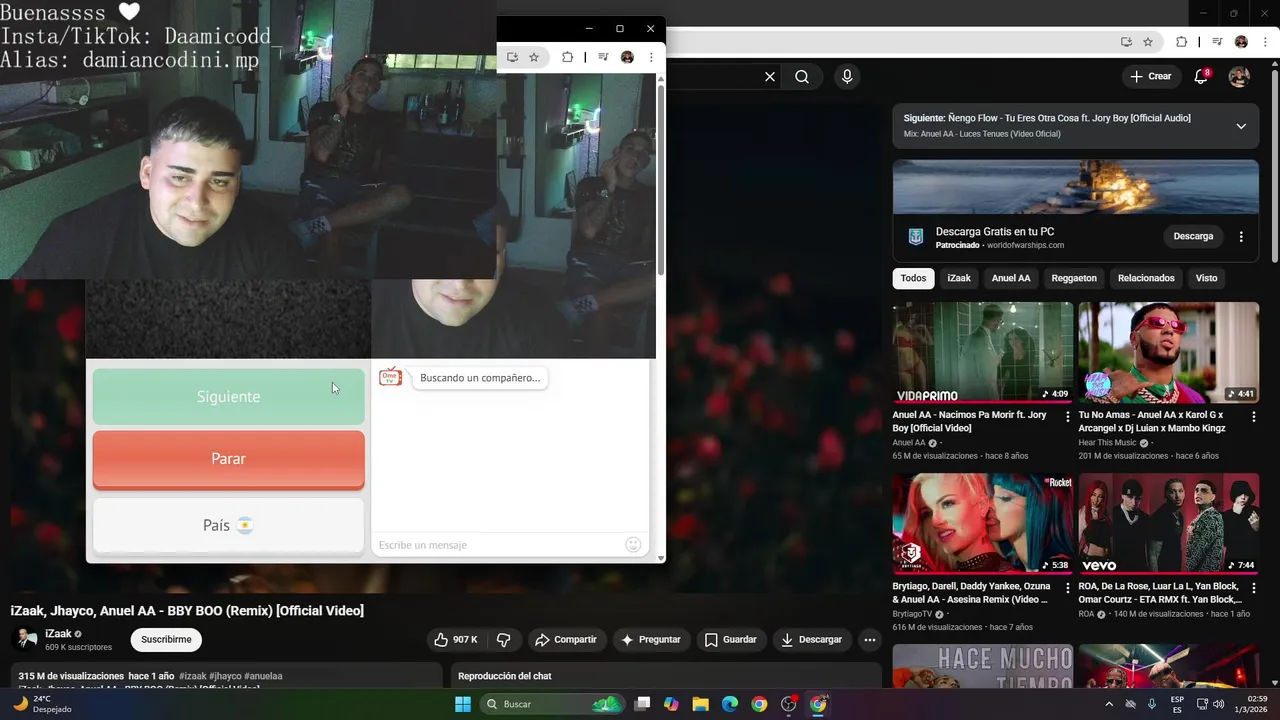Click the Preguntar button
The height and width of the screenshot is (720, 1280).
pyautogui.click(x=651, y=639)
